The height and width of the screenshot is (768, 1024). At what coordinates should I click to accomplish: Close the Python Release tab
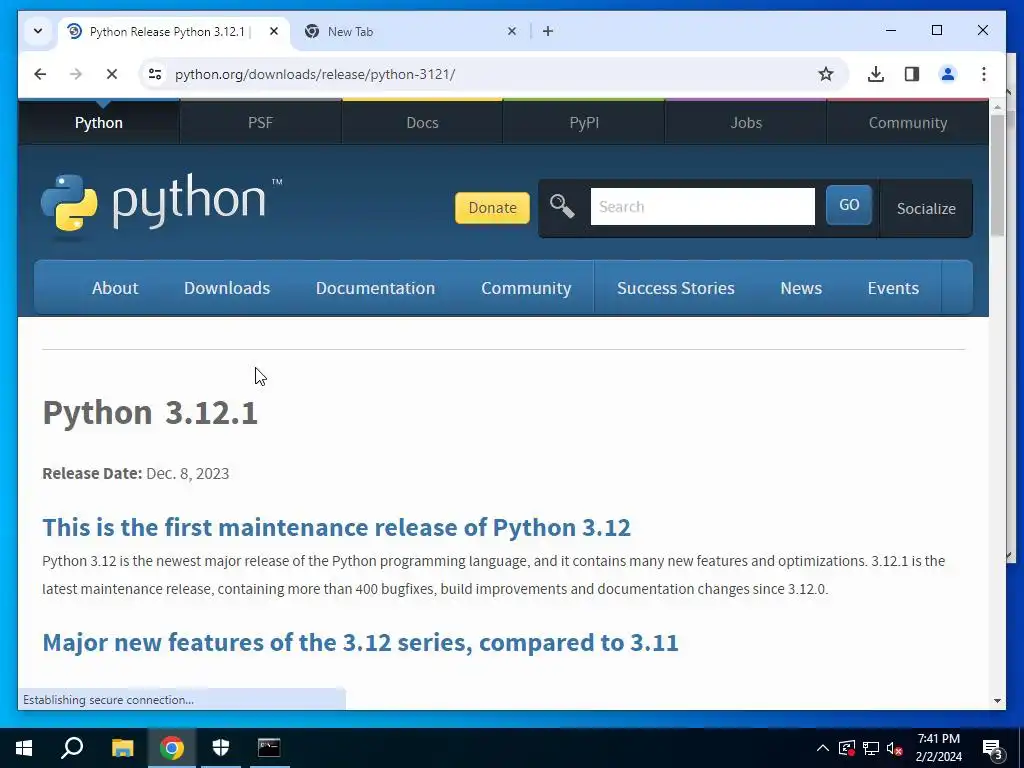(x=274, y=31)
